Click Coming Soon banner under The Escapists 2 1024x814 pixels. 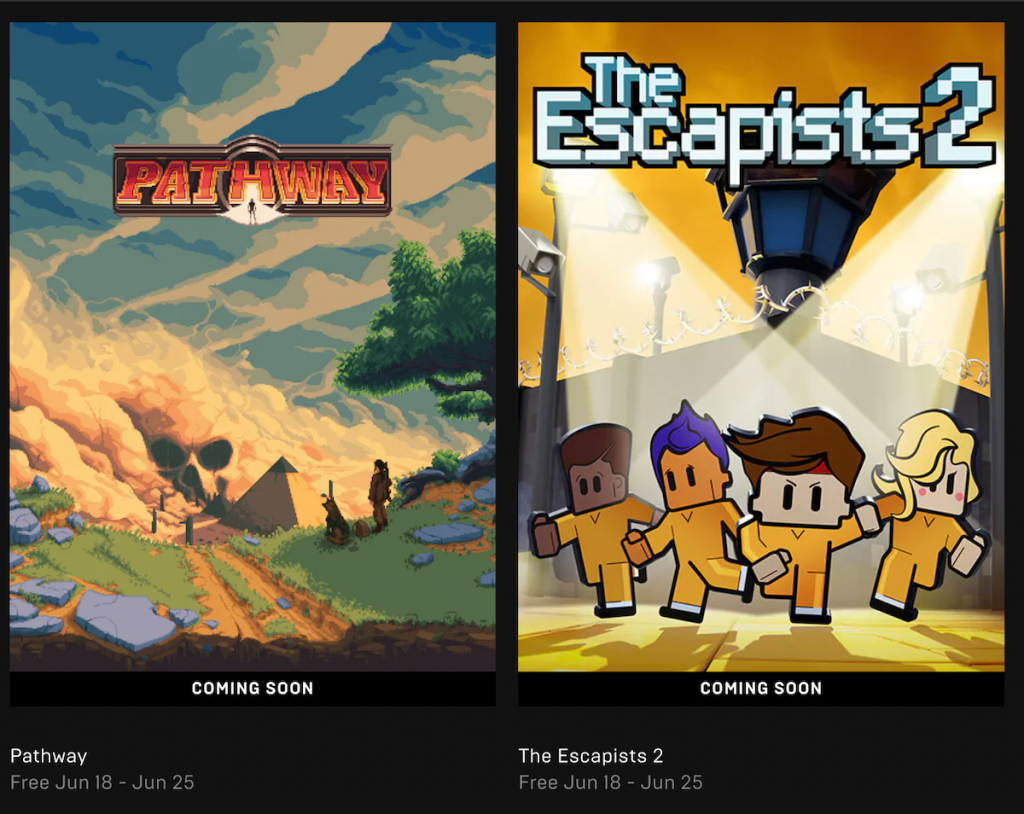click(761, 689)
